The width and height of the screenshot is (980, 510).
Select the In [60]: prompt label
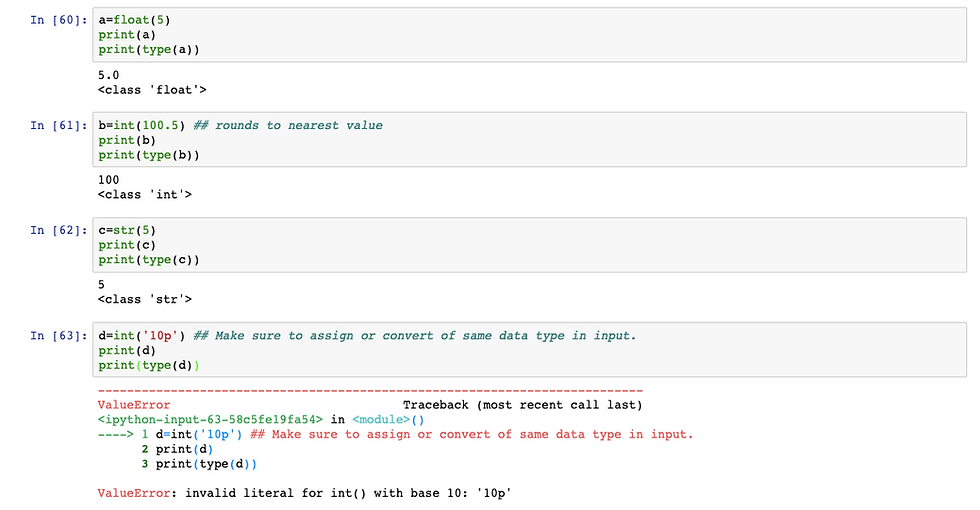pyautogui.click(x=59, y=20)
